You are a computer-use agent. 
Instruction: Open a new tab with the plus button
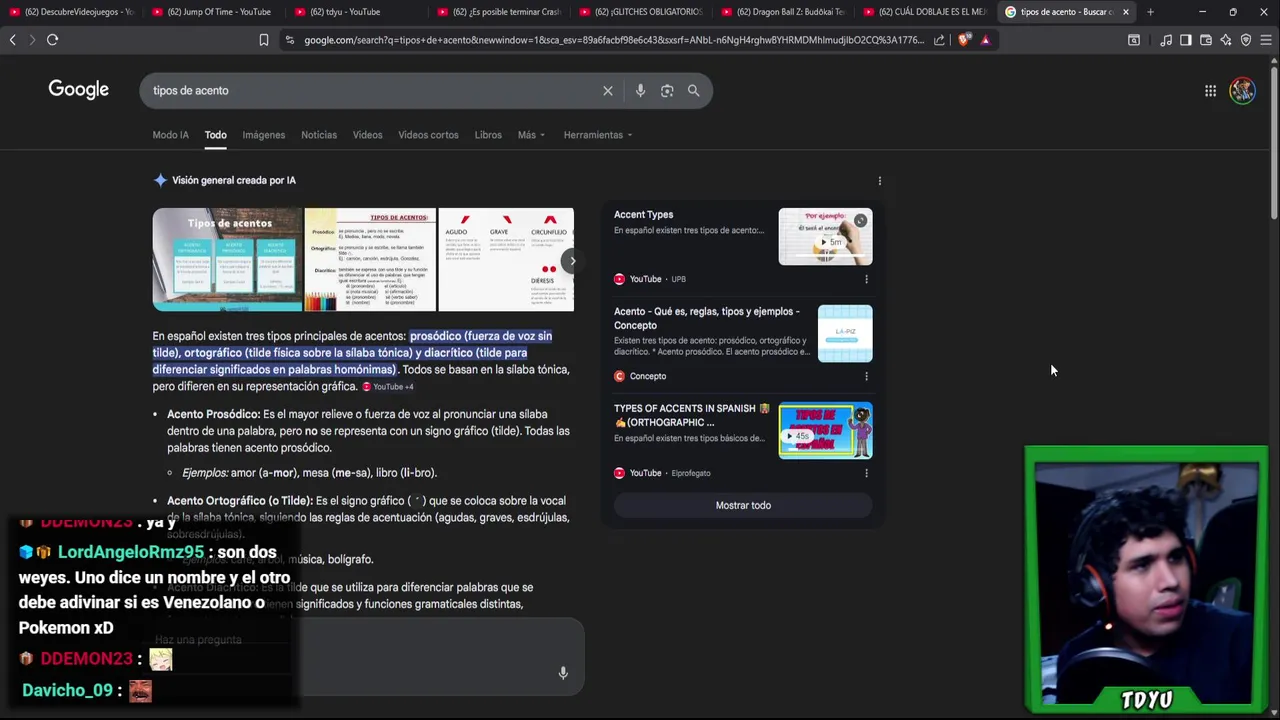tap(1150, 12)
